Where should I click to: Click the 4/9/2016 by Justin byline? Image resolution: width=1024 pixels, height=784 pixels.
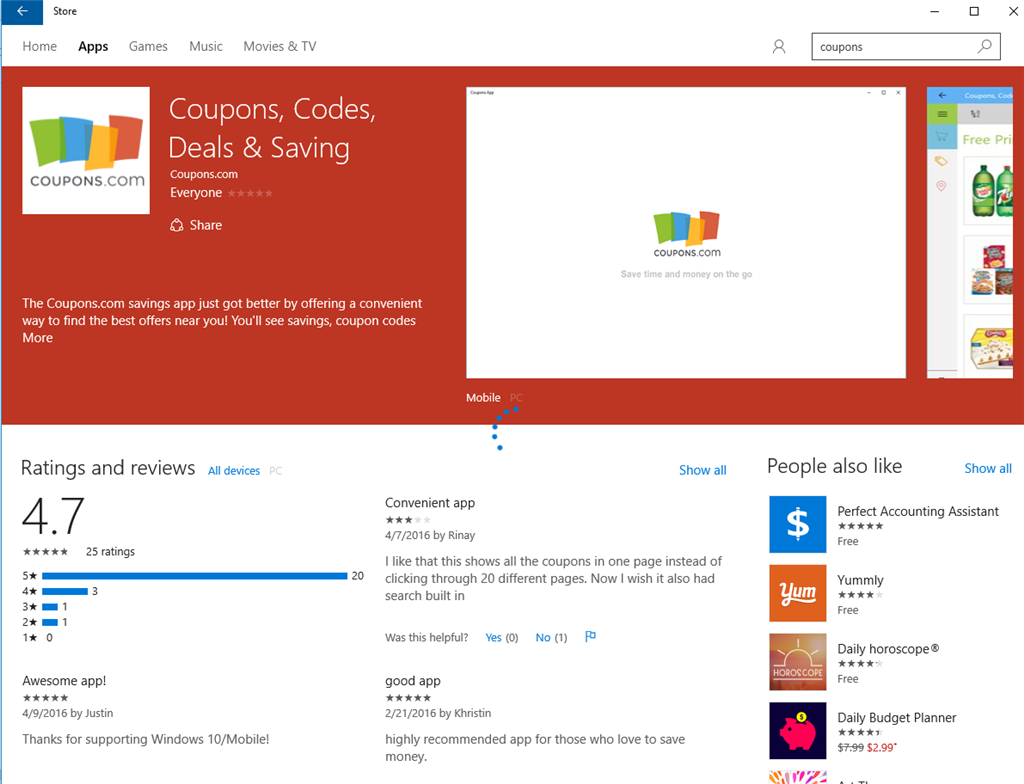click(x=67, y=713)
